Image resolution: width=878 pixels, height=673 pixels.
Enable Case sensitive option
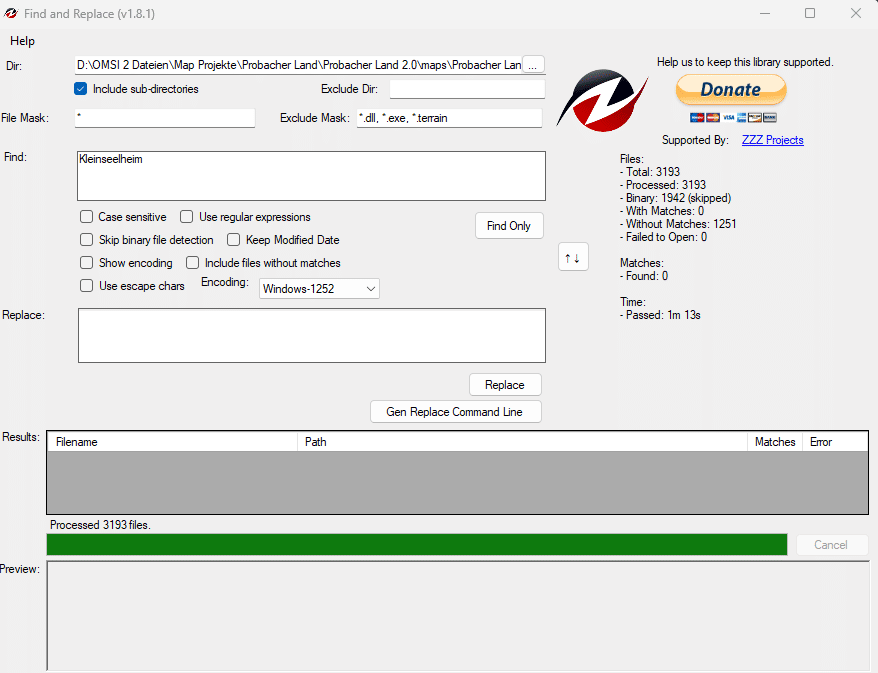(x=87, y=217)
